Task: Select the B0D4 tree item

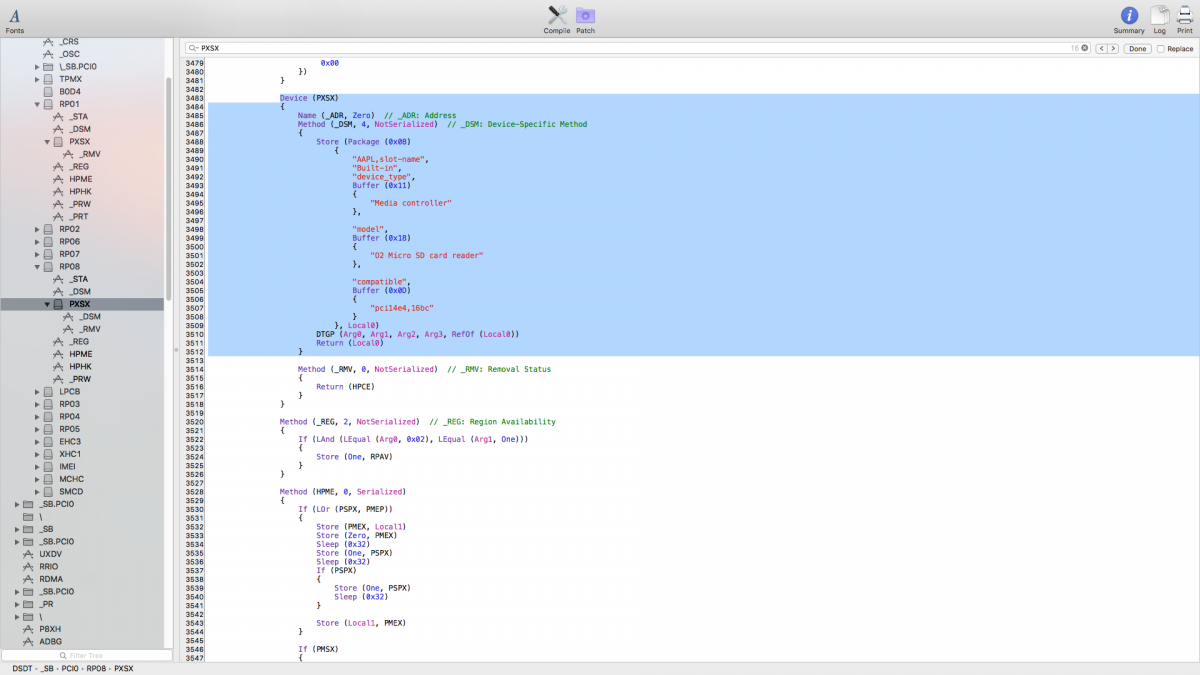Action: [70, 92]
